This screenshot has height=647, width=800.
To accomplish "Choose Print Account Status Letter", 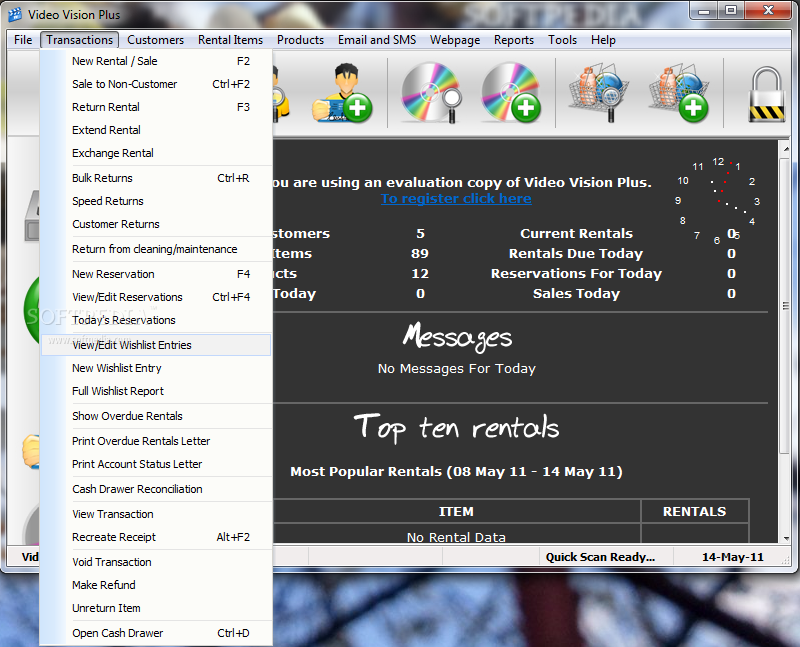I will (x=156, y=464).
